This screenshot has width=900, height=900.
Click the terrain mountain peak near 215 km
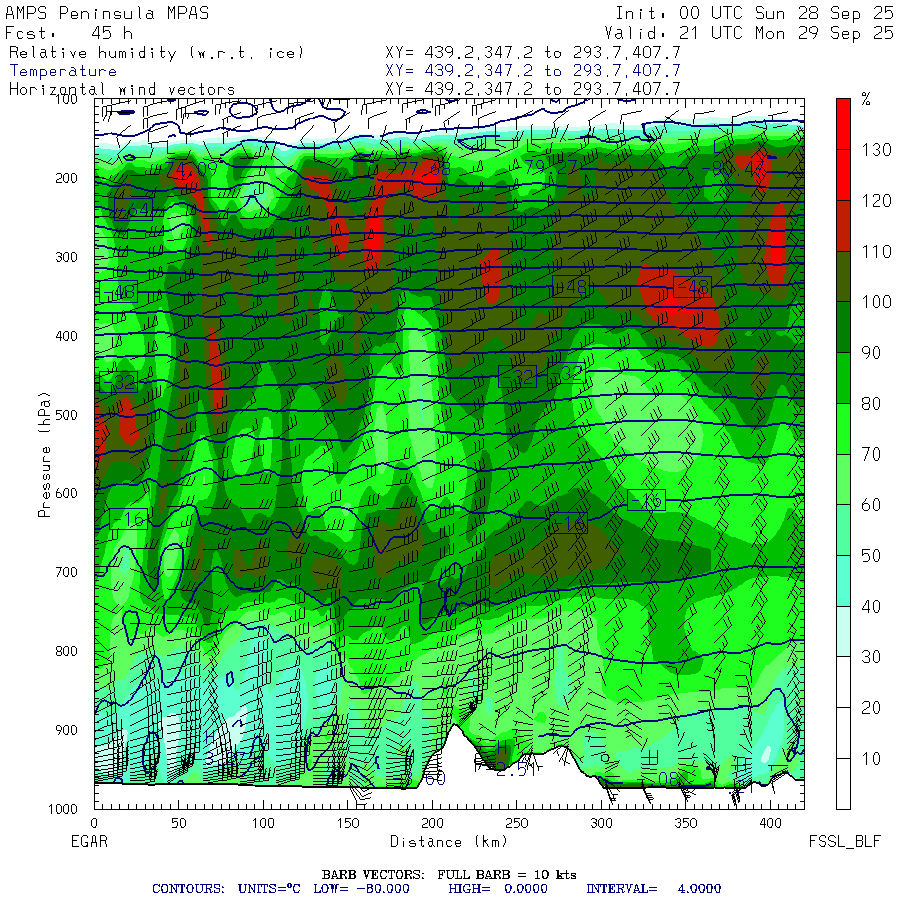[455, 727]
